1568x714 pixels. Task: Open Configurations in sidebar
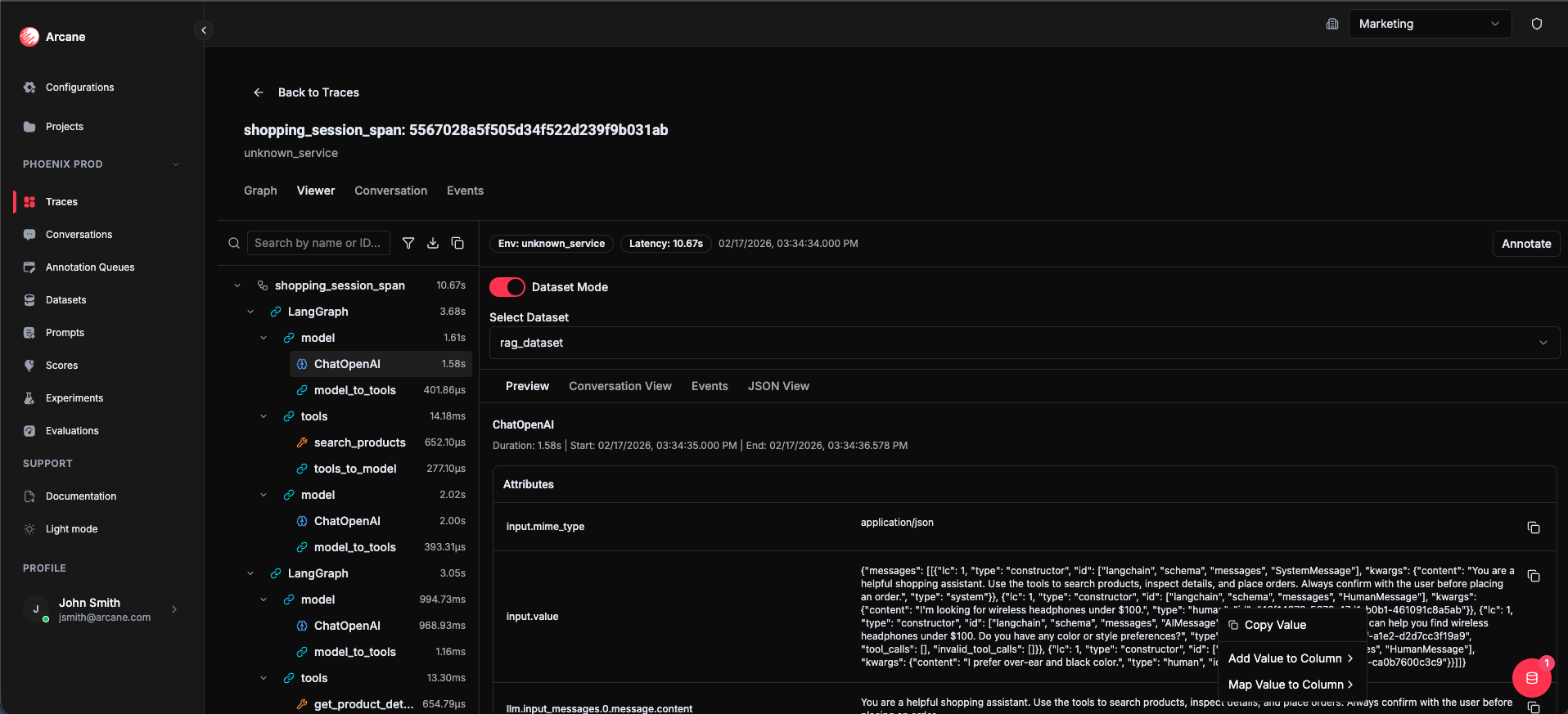point(79,88)
